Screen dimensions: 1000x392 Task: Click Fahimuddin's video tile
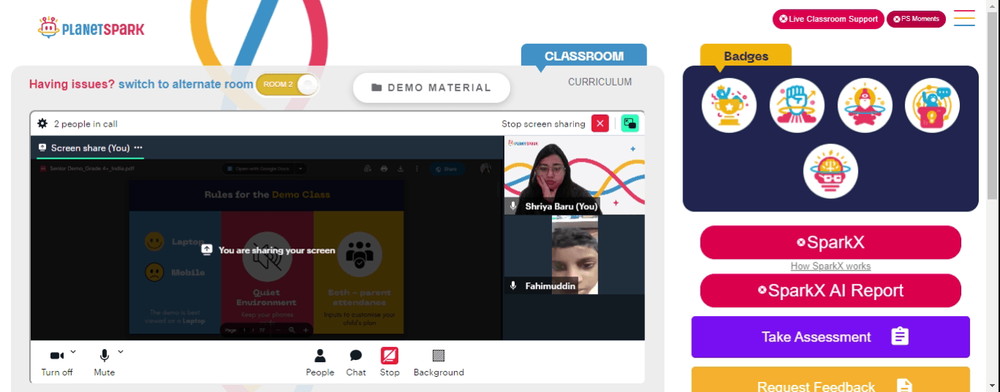click(574, 254)
